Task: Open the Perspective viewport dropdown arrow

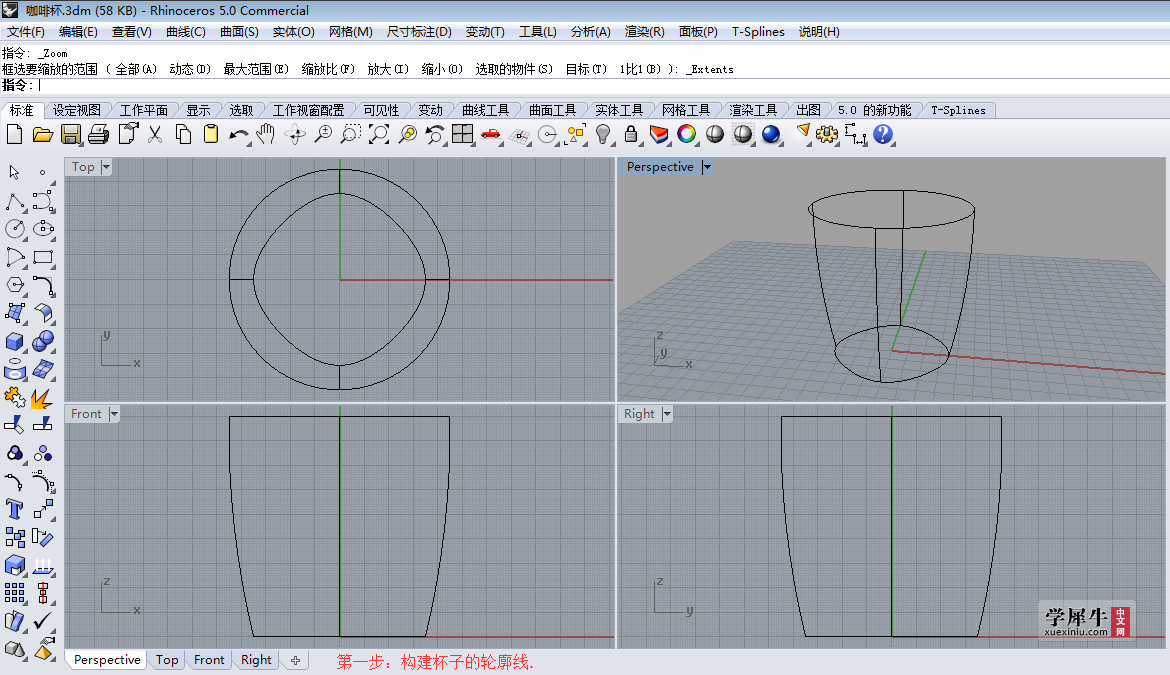Action: point(707,167)
